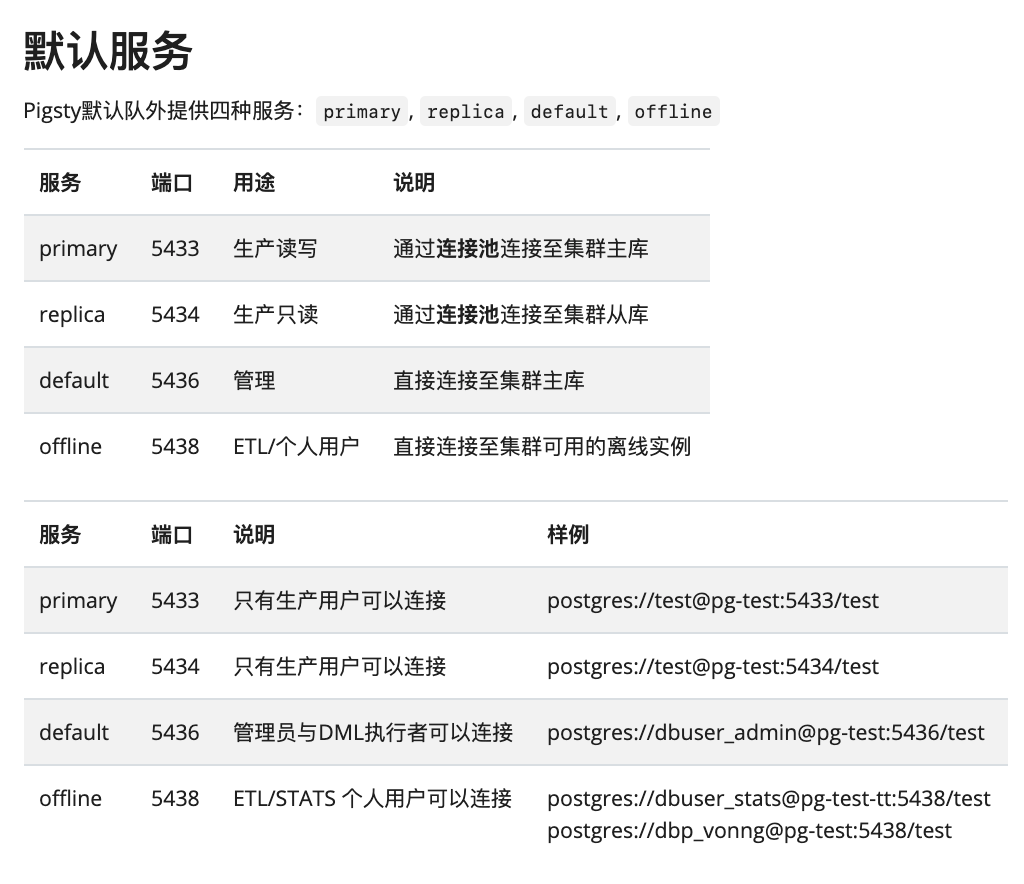The height and width of the screenshot is (884, 1024).
Task: Click the text 管理员与DML执行者可以连接
Action: click(373, 732)
